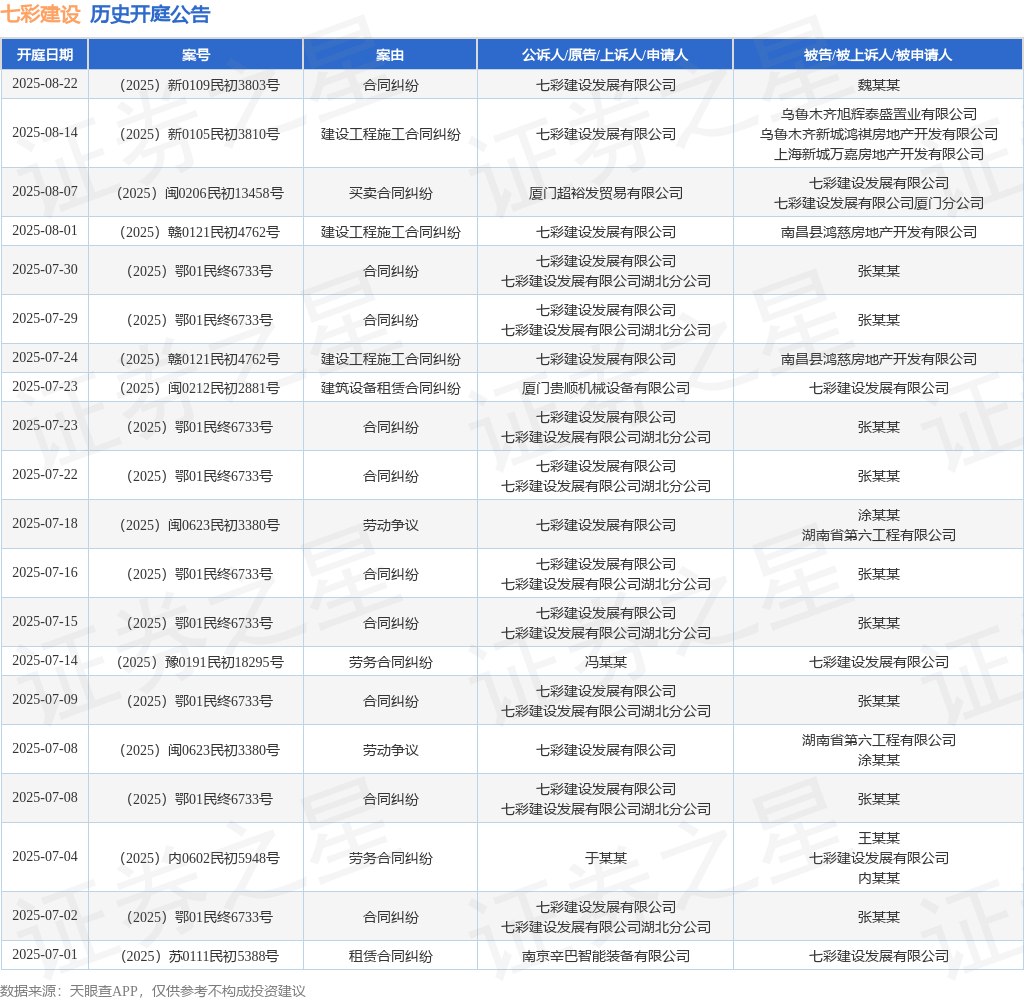Viewport: 1024px width, 1000px height.
Task: Click case number (2025)新0105民初3810号
Action: [199, 134]
